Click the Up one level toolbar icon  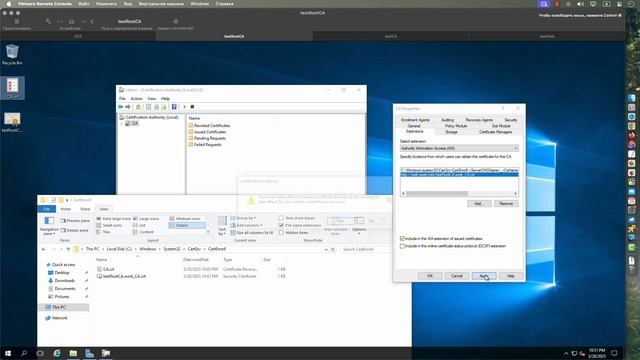(138, 107)
